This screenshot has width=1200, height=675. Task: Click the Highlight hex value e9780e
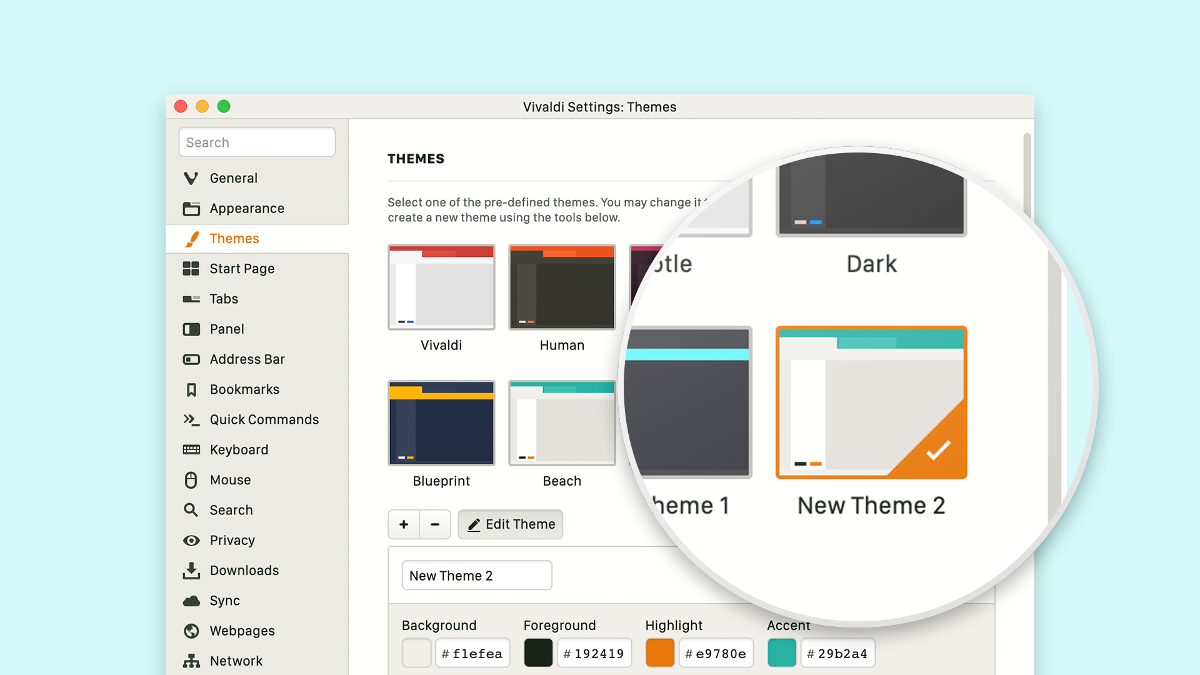pyautogui.click(x=716, y=654)
